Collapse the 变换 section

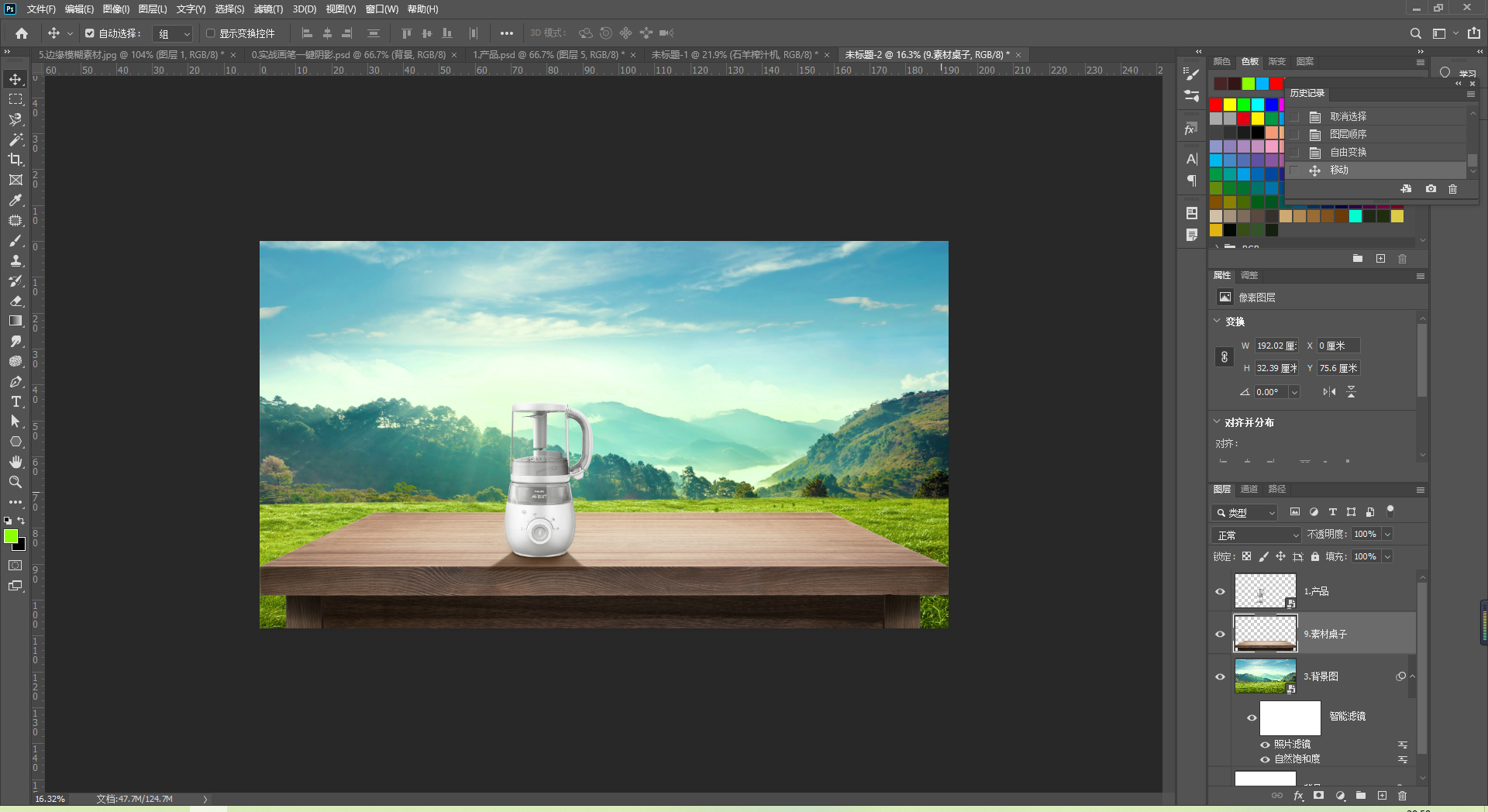point(1217,322)
